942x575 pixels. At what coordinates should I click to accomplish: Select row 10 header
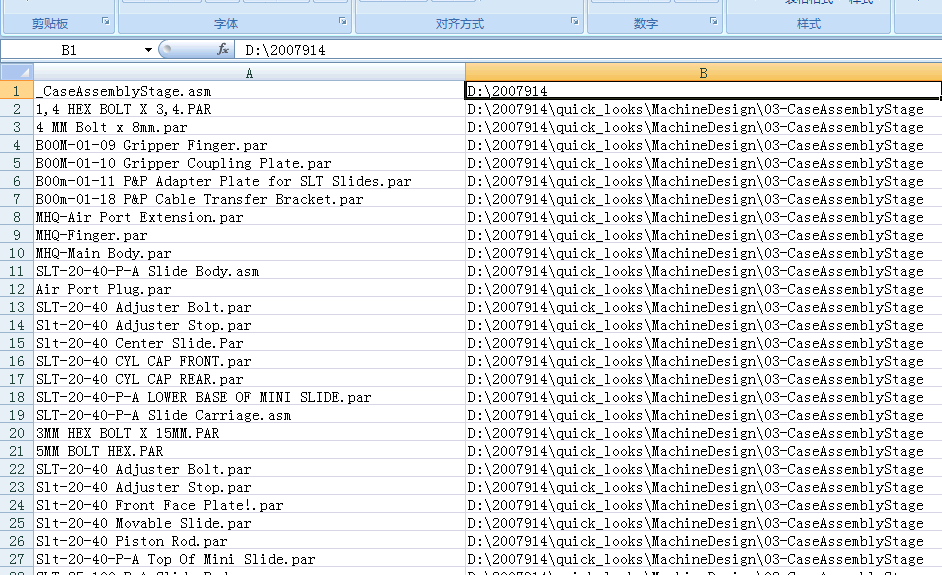17,253
